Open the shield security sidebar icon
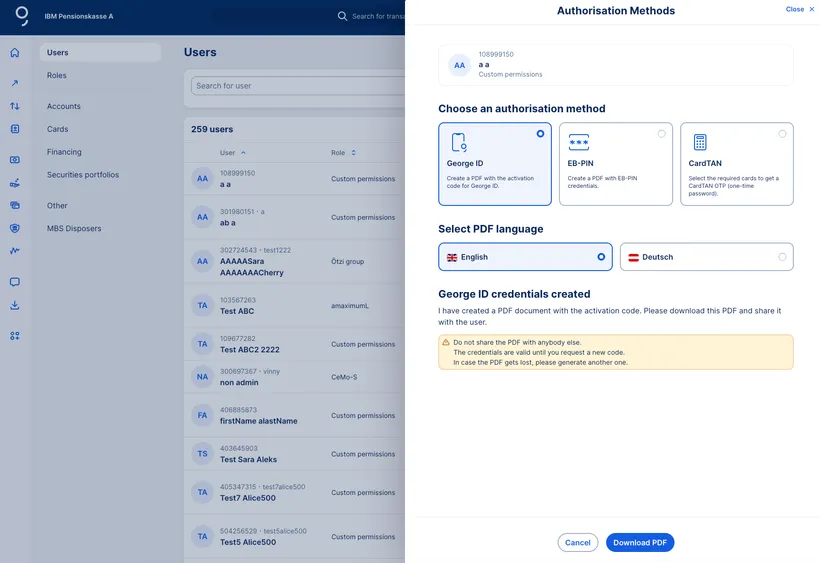The width and height of the screenshot is (820, 563). 15,228
